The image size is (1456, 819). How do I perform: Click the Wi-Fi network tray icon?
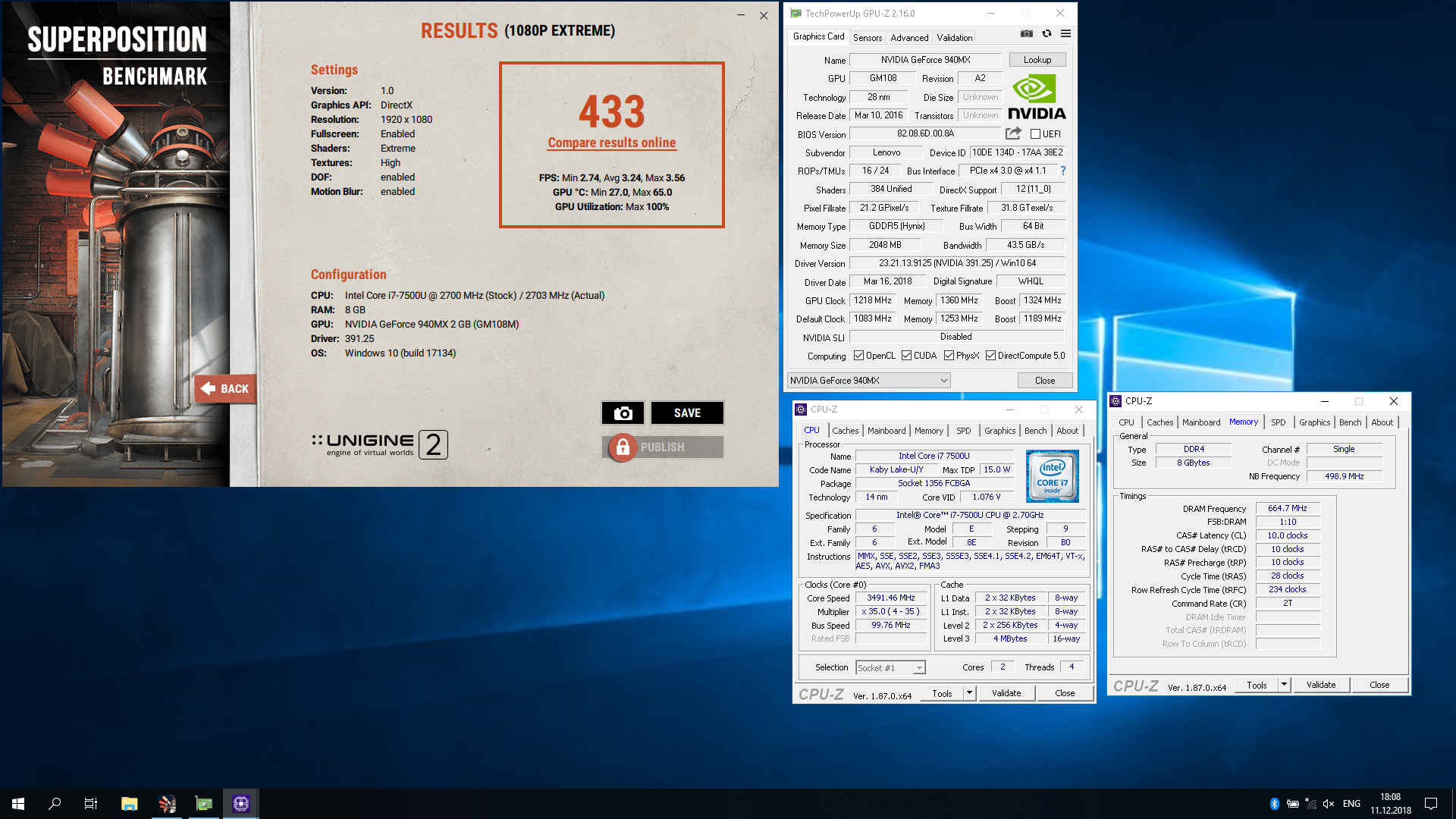pyautogui.click(x=1311, y=804)
